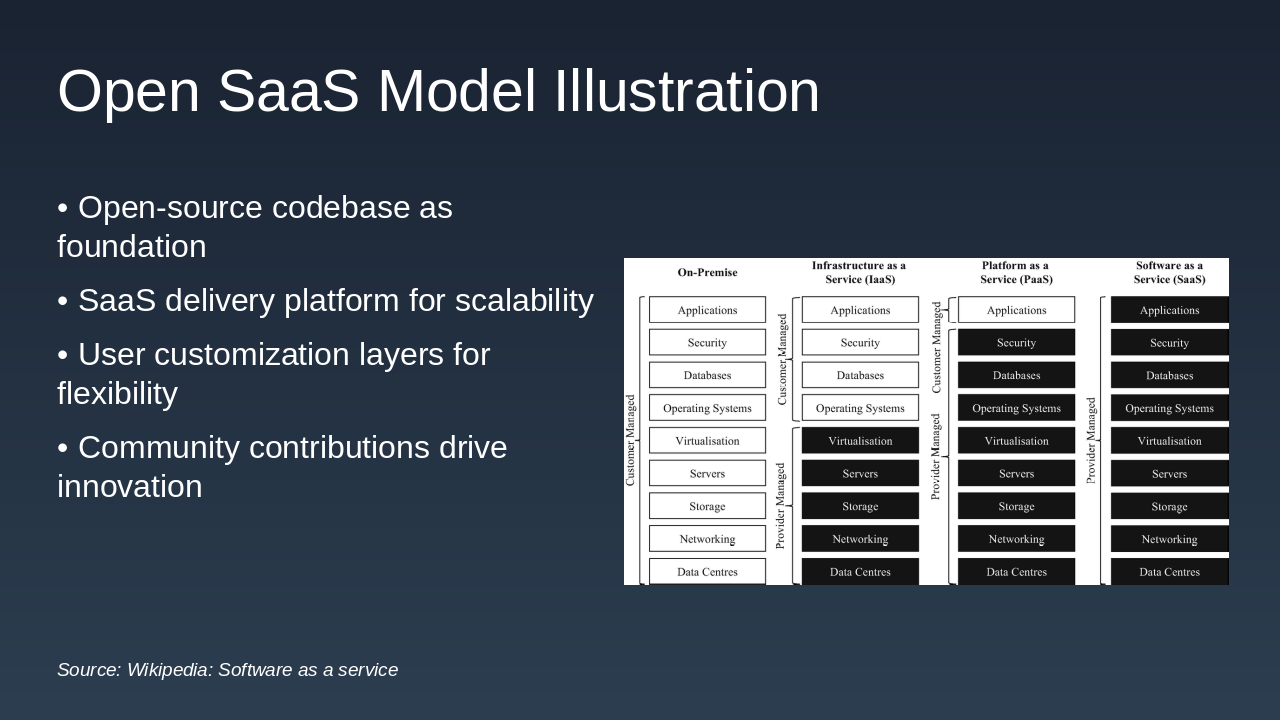The image size is (1280, 720).
Task: Click the Infrastructure as a Service header
Action: pos(858,273)
